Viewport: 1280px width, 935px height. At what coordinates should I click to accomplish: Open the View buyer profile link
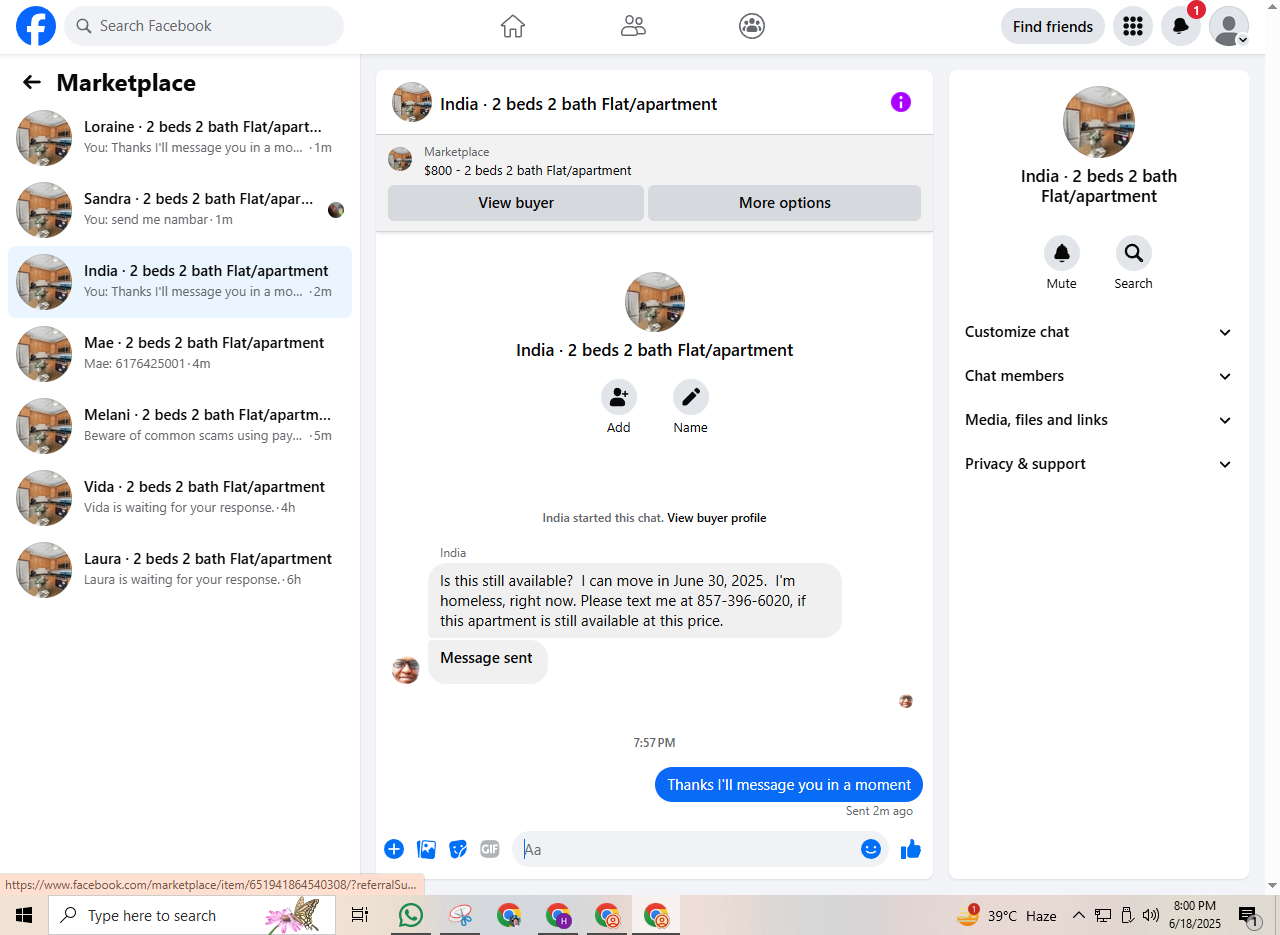(717, 518)
